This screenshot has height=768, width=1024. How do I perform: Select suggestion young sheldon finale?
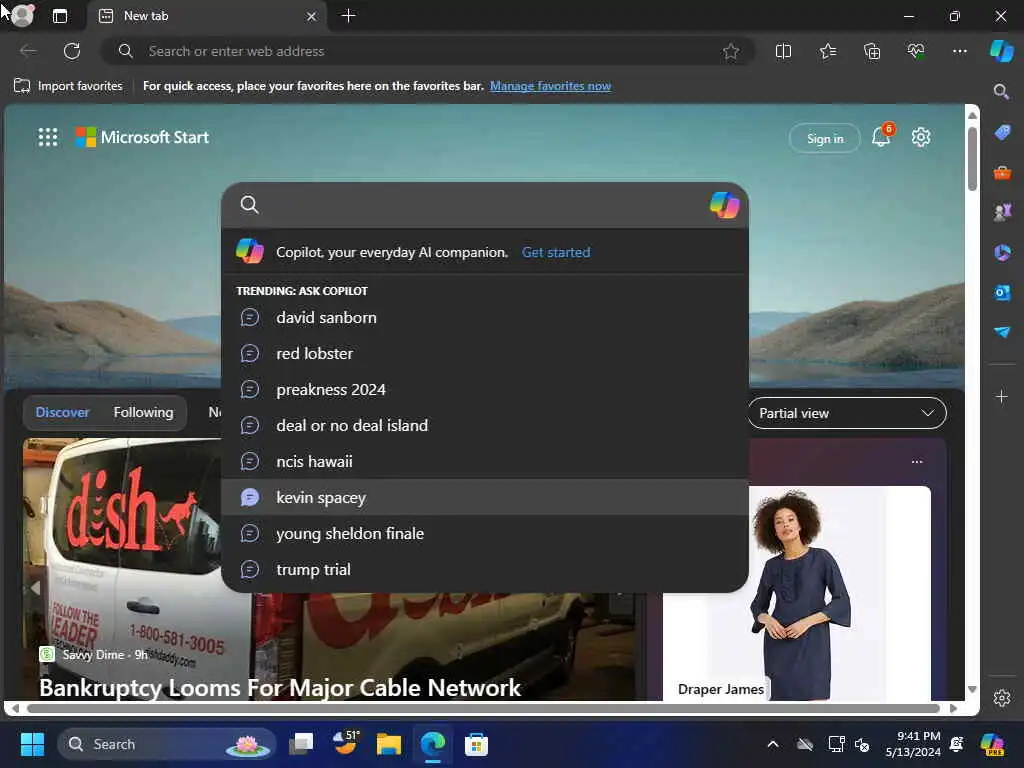485,533
